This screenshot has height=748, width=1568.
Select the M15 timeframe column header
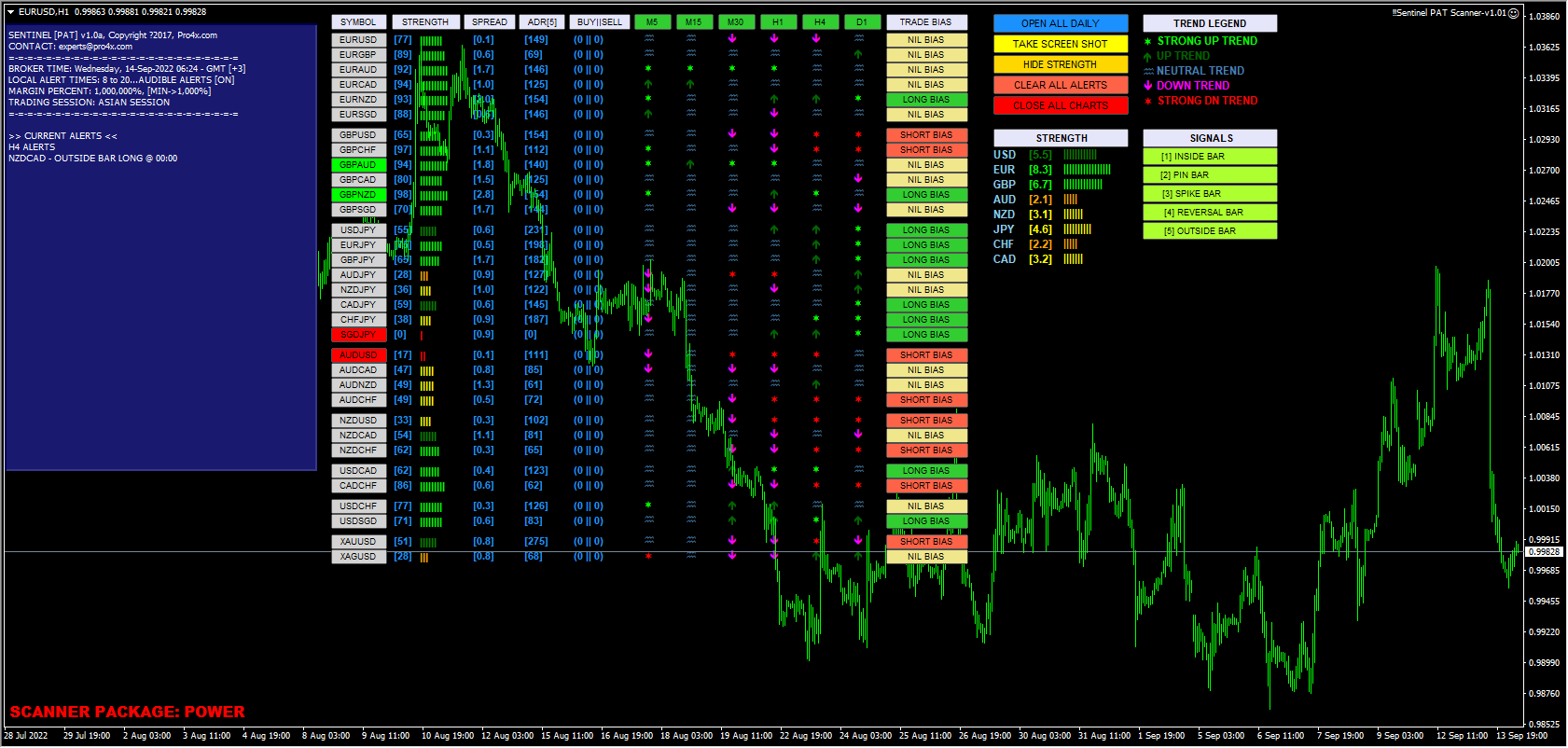(x=693, y=22)
